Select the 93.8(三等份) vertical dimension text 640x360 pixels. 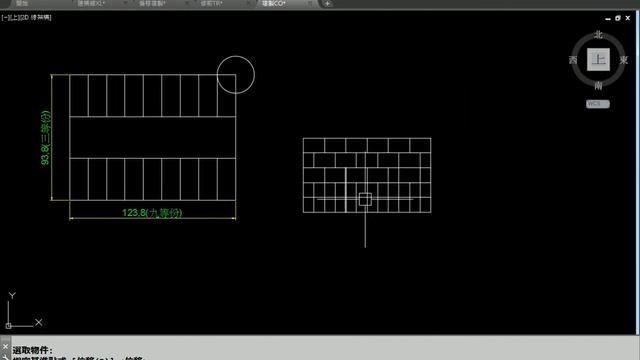coord(45,138)
